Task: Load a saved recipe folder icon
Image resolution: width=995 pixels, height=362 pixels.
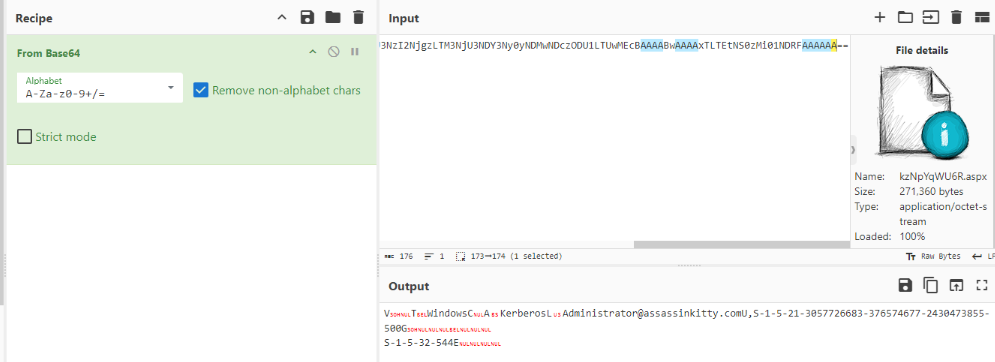Action: coord(333,17)
